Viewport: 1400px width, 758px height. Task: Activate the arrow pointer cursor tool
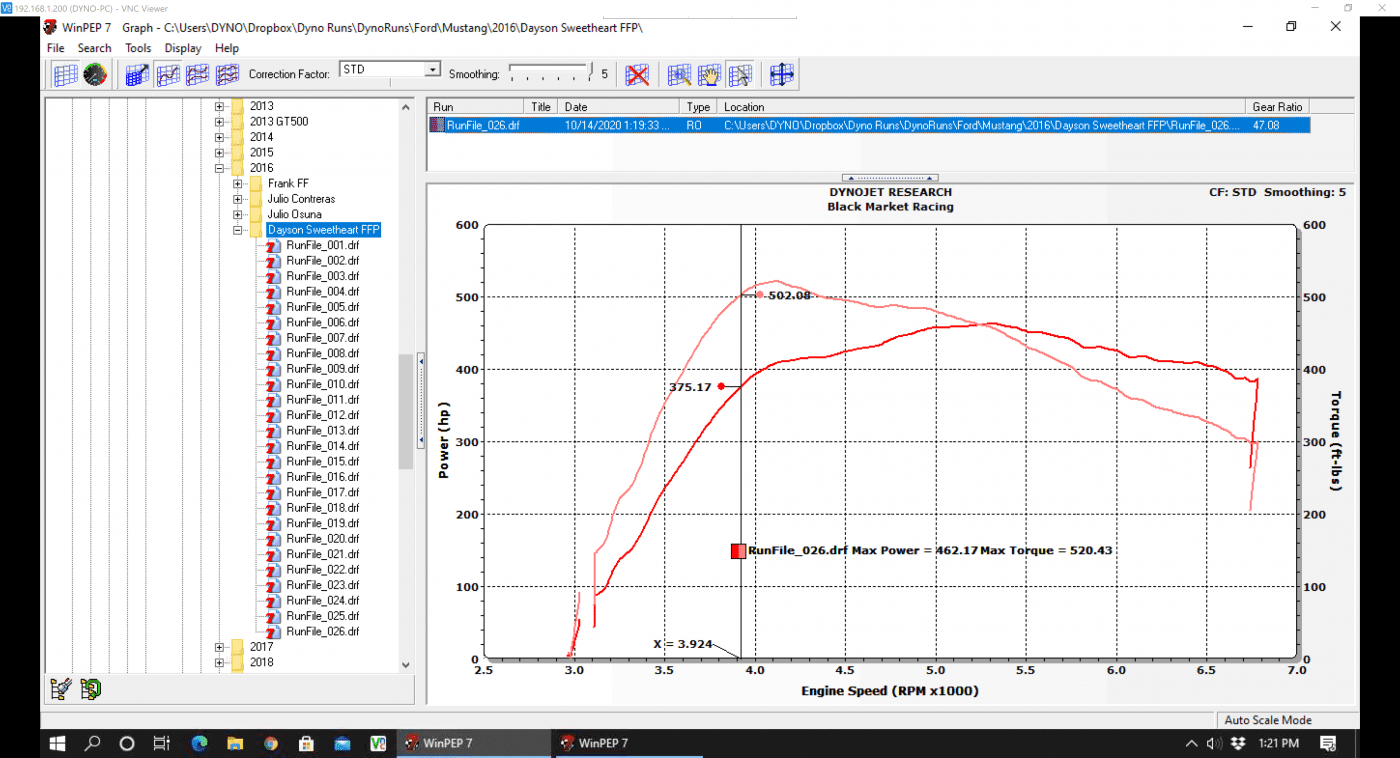tap(740, 74)
